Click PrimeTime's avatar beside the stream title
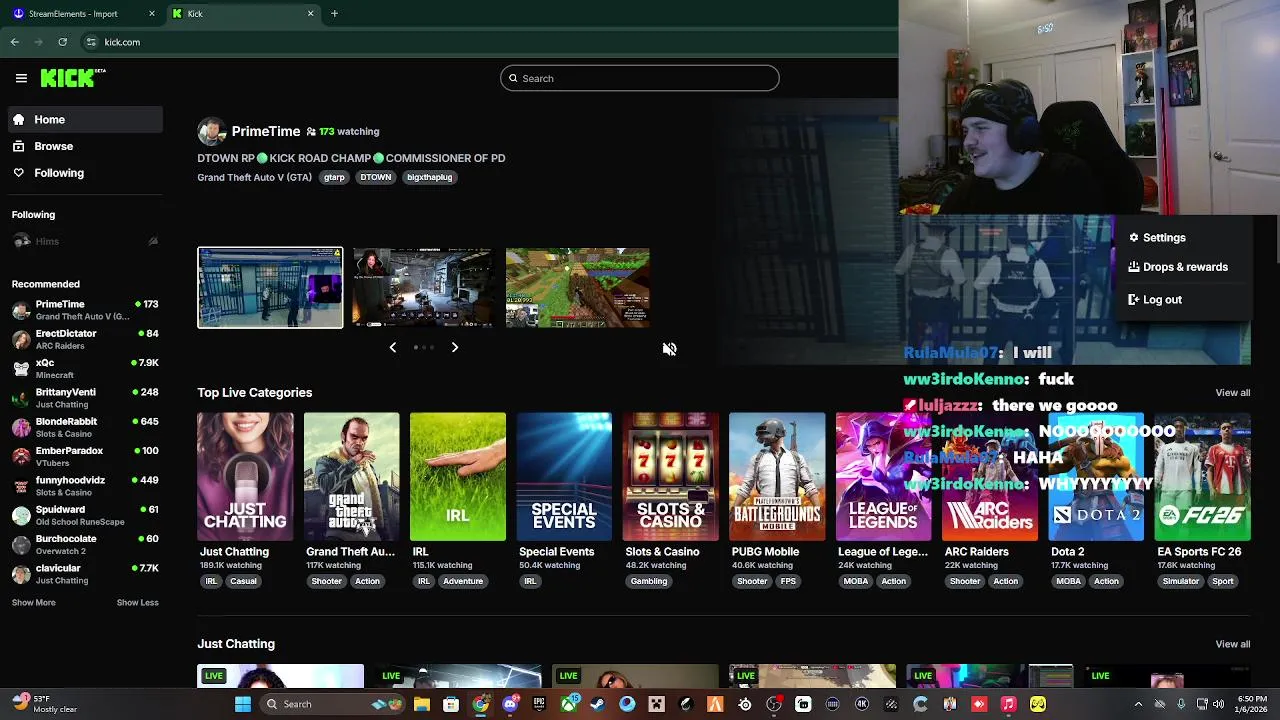Screen dimensions: 1280x720 click(x=211, y=132)
